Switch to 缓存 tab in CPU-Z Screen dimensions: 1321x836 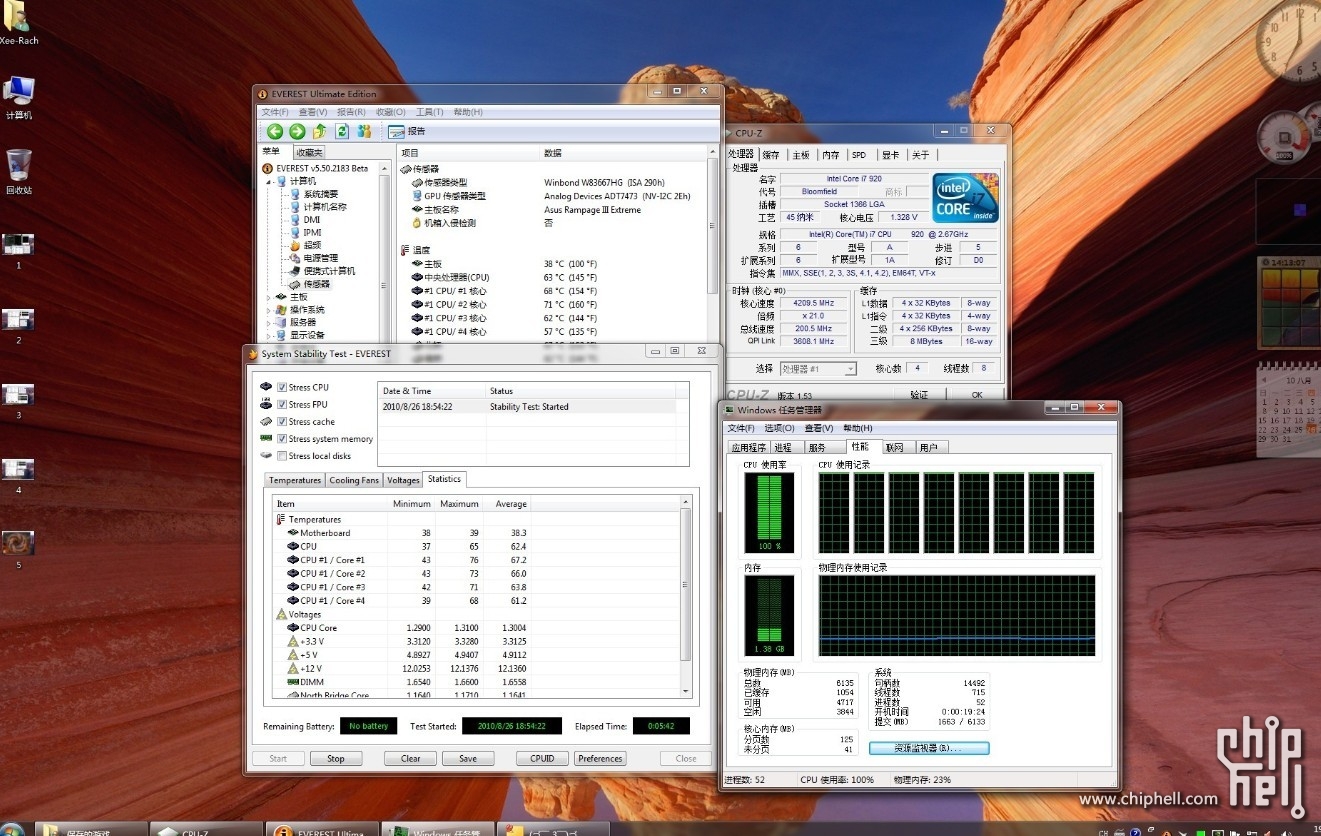(771, 155)
